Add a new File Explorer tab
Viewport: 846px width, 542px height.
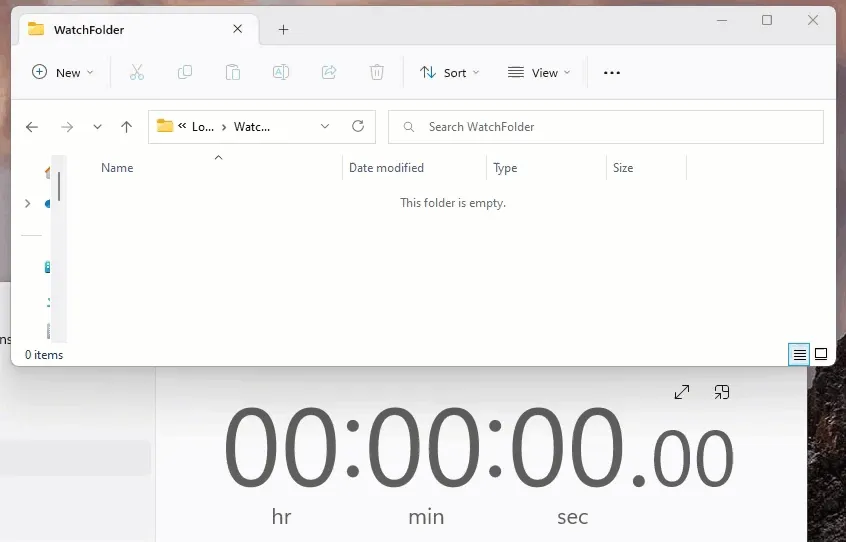coord(283,29)
